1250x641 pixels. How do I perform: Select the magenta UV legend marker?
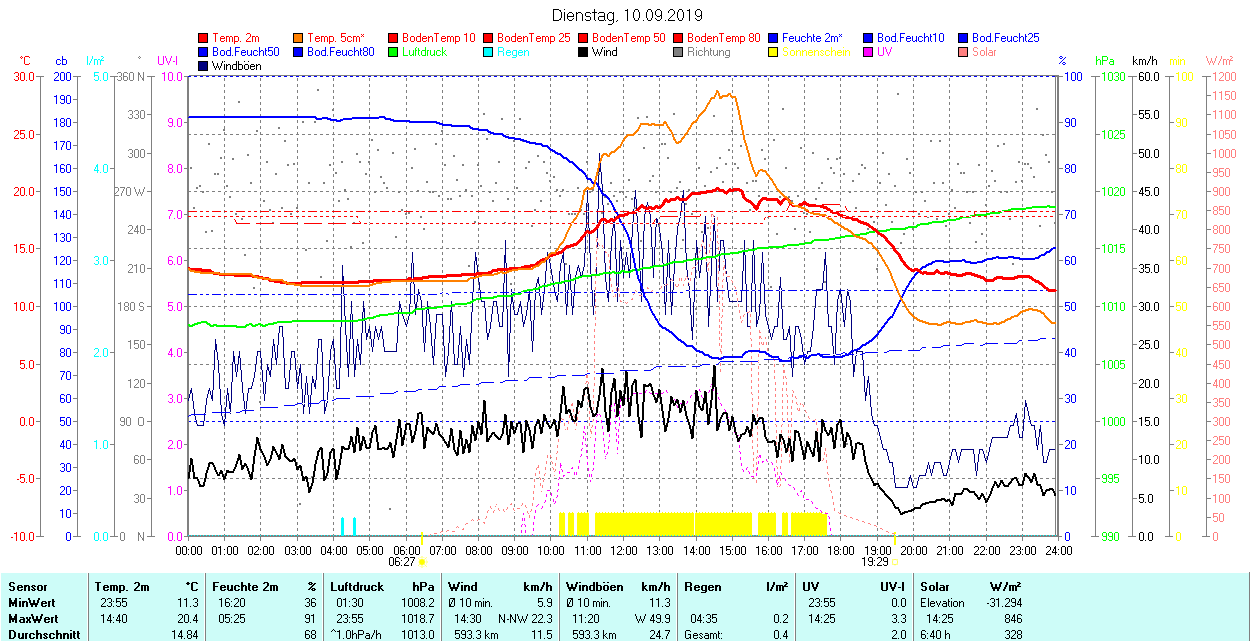click(x=869, y=52)
